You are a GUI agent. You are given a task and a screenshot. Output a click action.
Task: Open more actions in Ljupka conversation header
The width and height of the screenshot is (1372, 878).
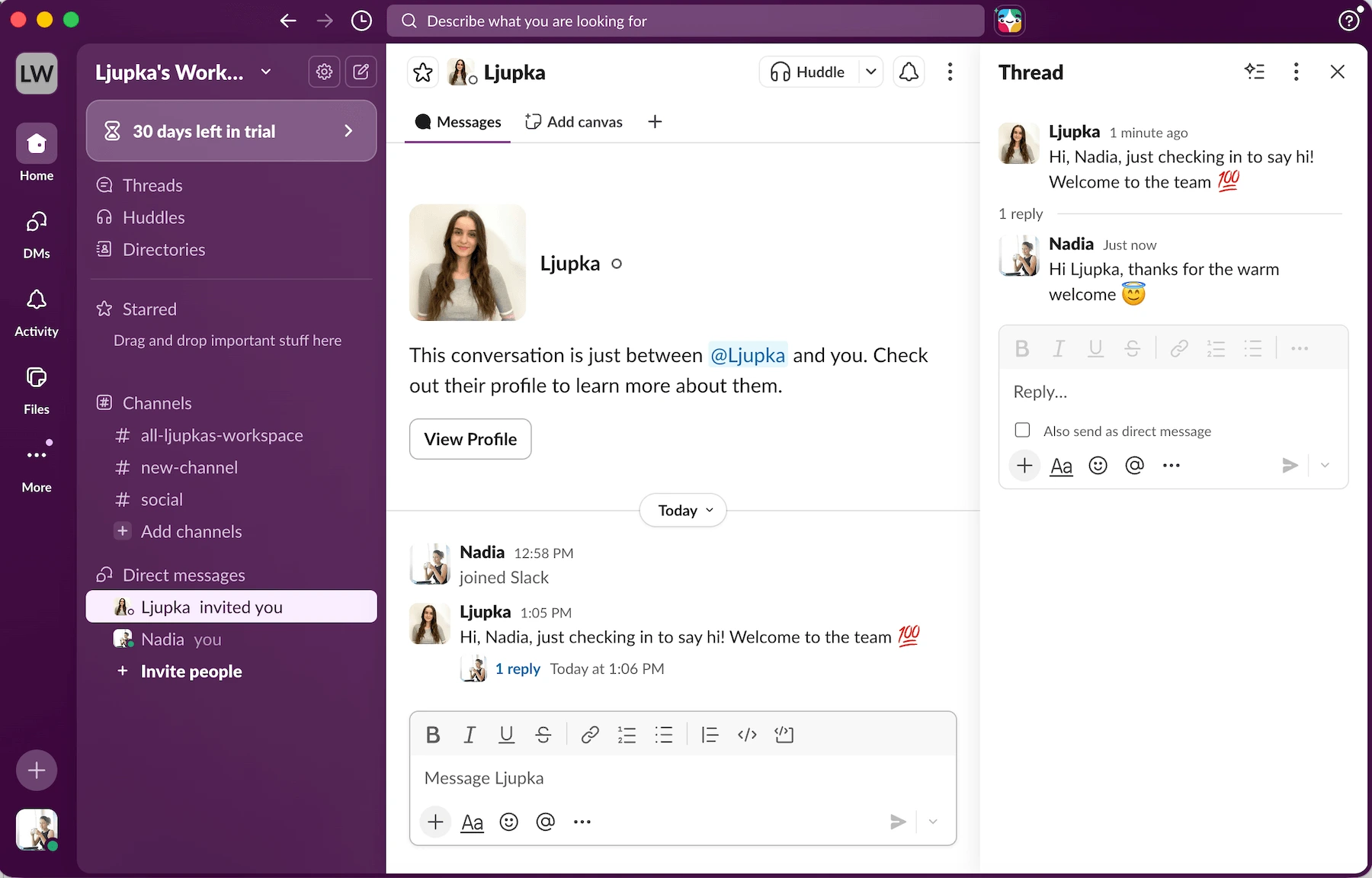pos(950,72)
